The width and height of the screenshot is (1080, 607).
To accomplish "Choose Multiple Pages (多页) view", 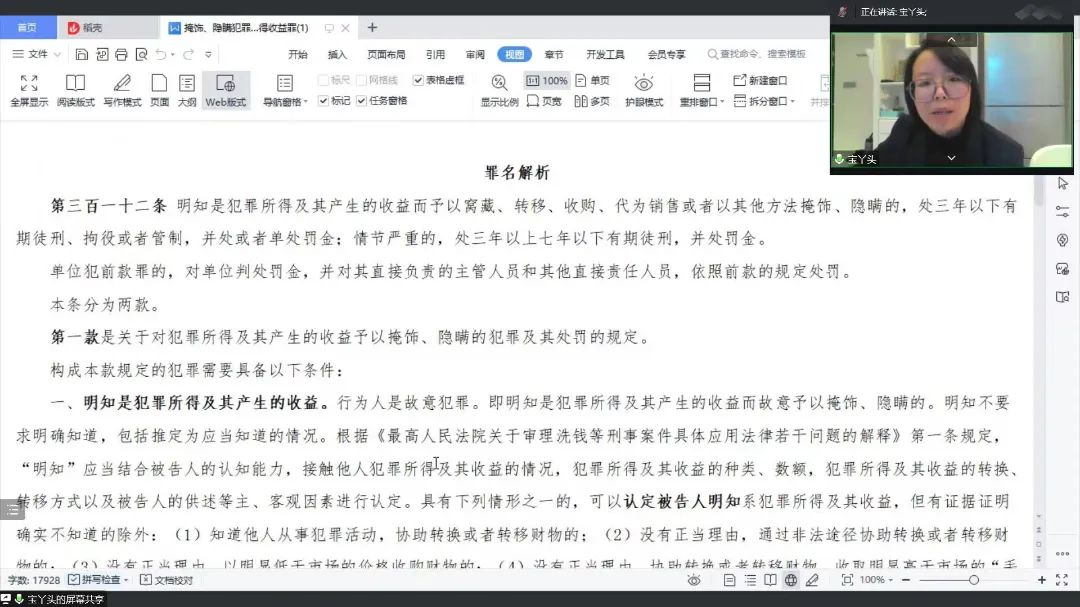I will click(592, 101).
